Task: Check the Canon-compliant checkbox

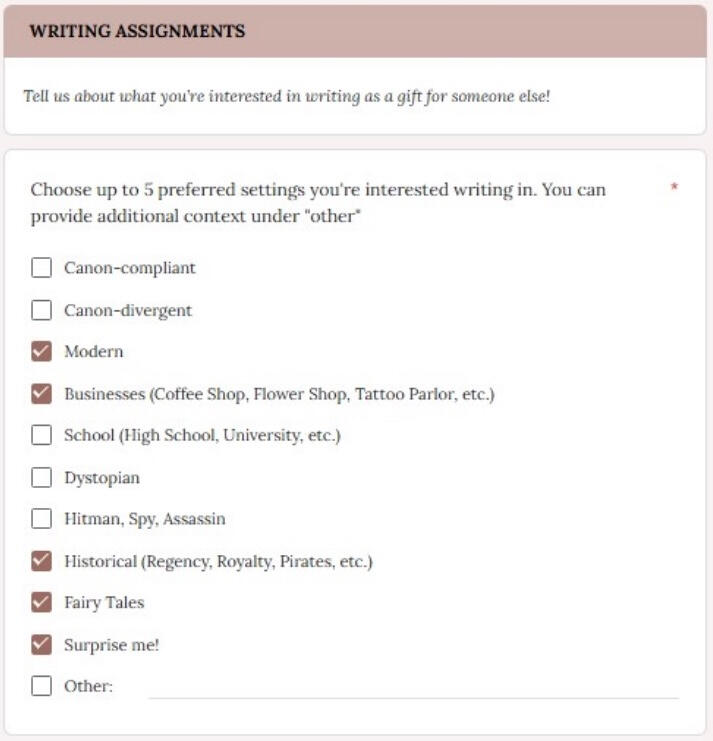Action: tap(41, 268)
